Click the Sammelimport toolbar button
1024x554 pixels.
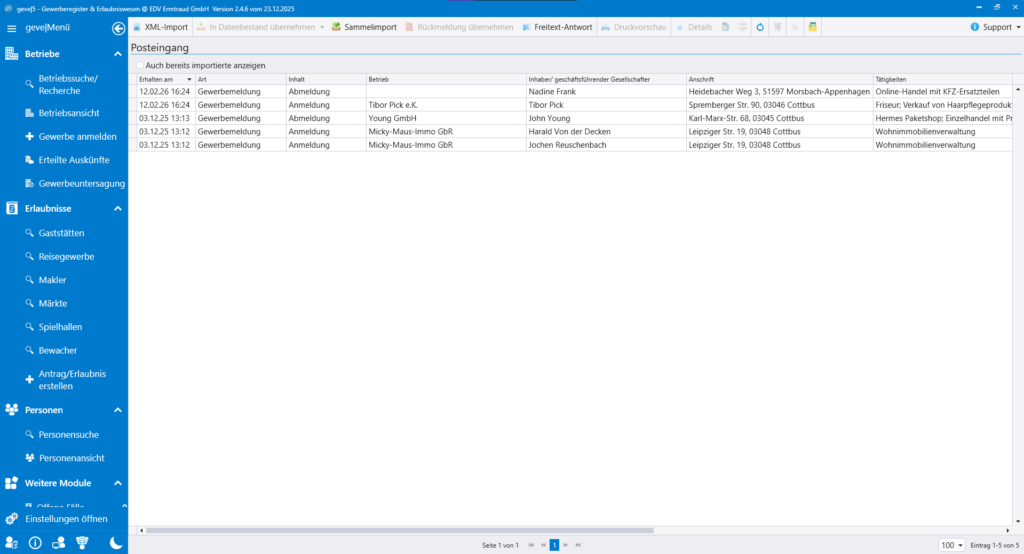click(364, 27)
